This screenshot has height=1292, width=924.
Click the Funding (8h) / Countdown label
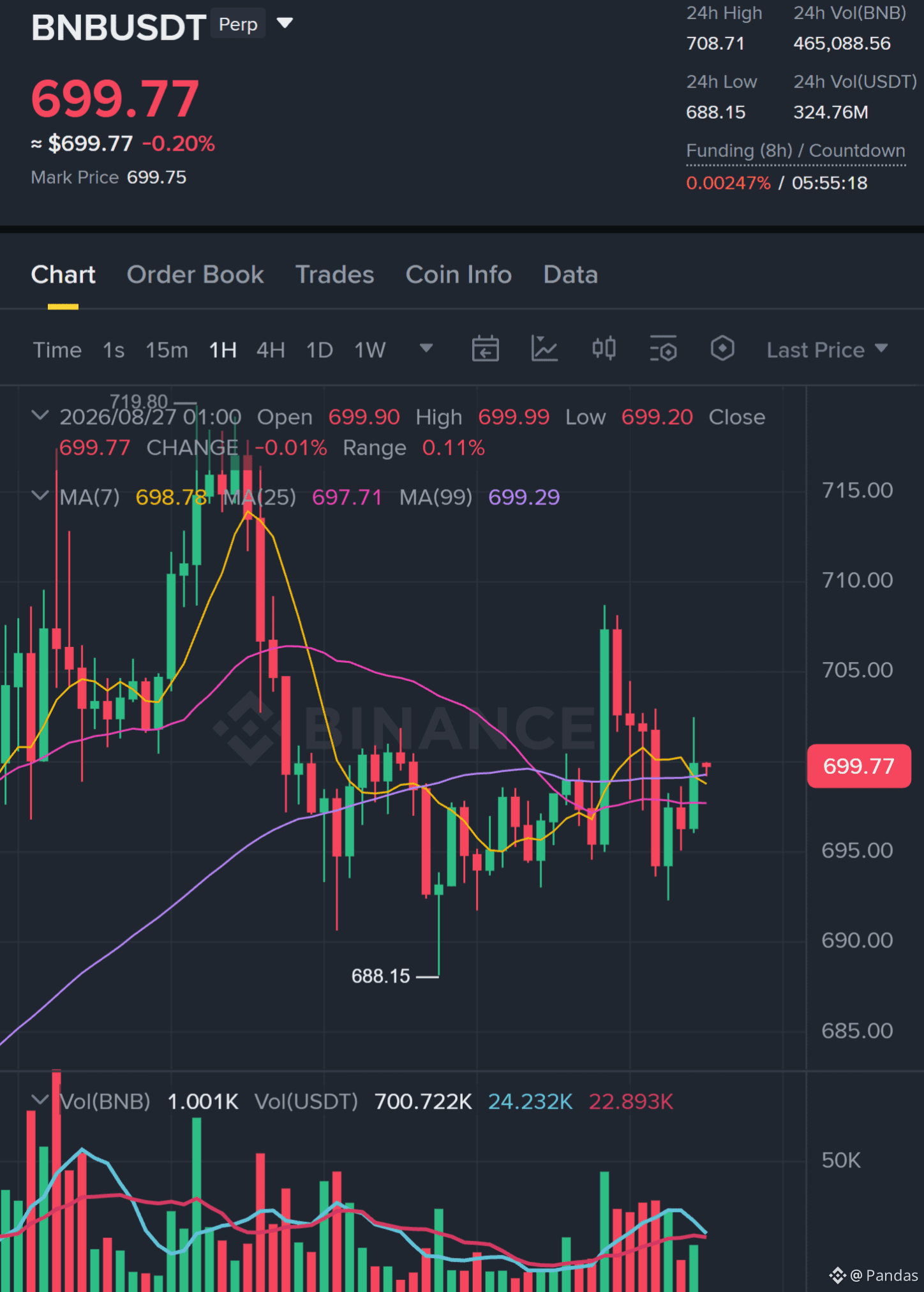(796, 151)
